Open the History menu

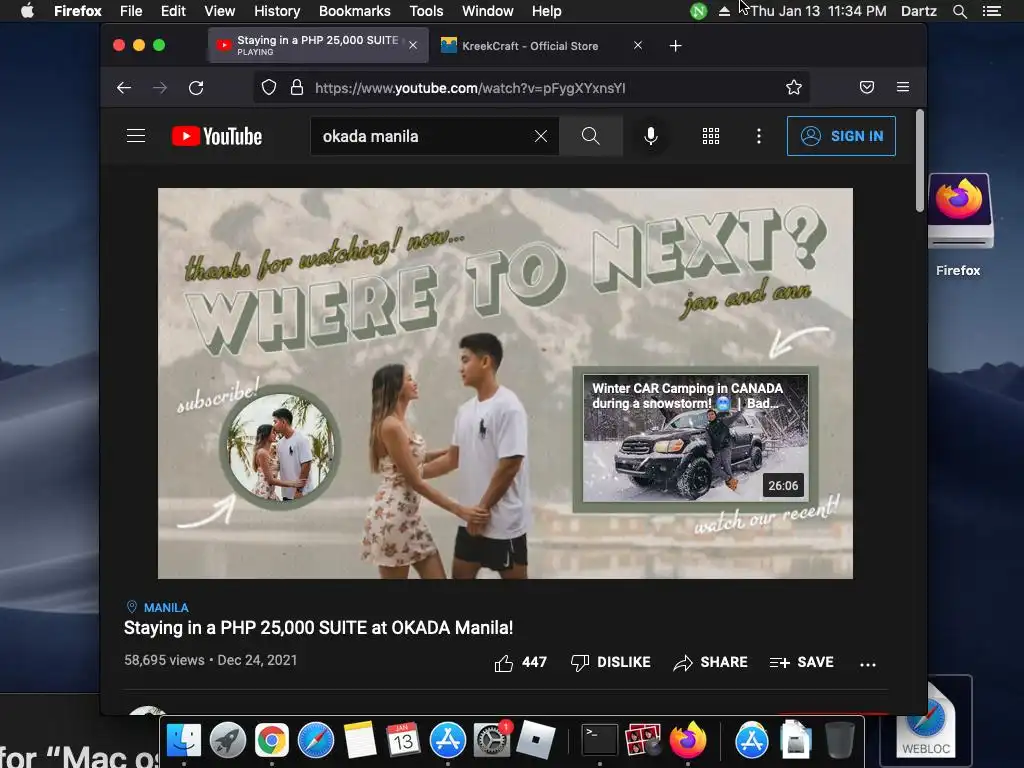[x=277, y=11]
